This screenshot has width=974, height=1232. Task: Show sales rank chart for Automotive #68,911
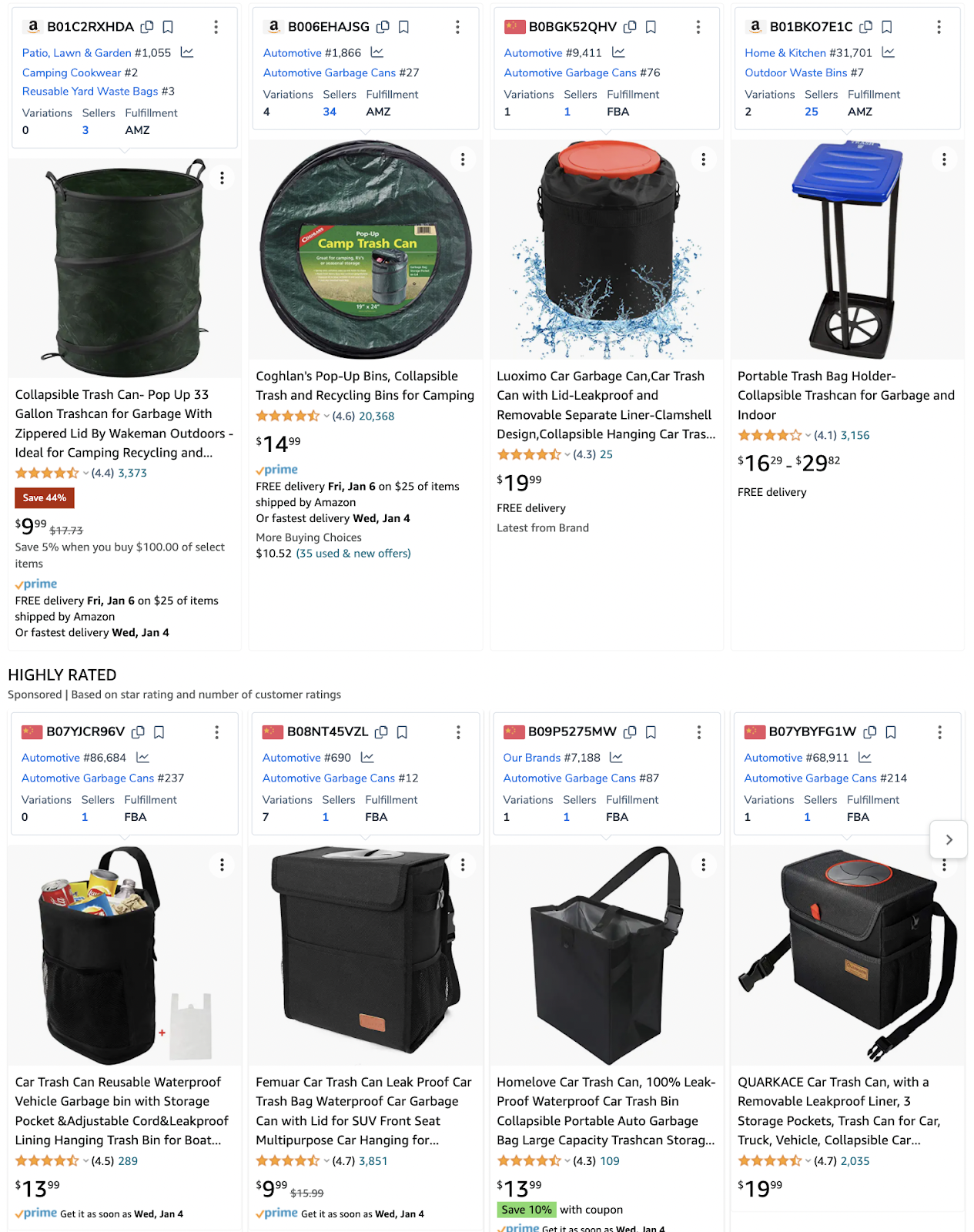click(x=865, y=758)
